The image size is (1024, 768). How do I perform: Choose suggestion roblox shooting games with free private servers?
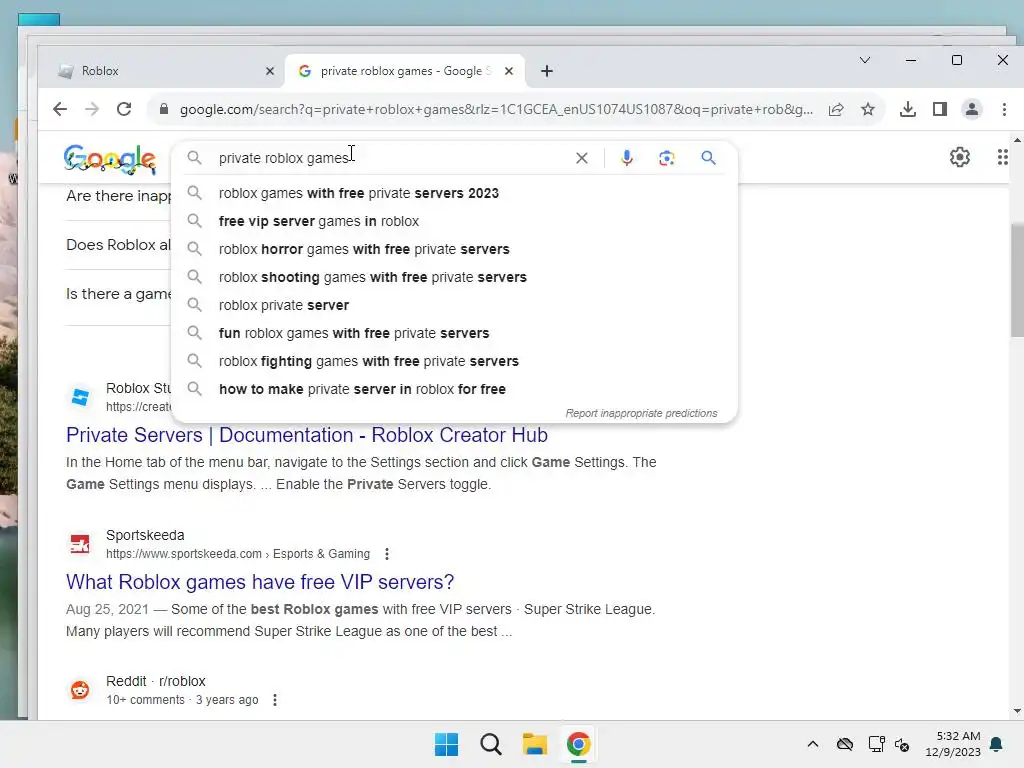pyautogui.click(x=455, y=278)
